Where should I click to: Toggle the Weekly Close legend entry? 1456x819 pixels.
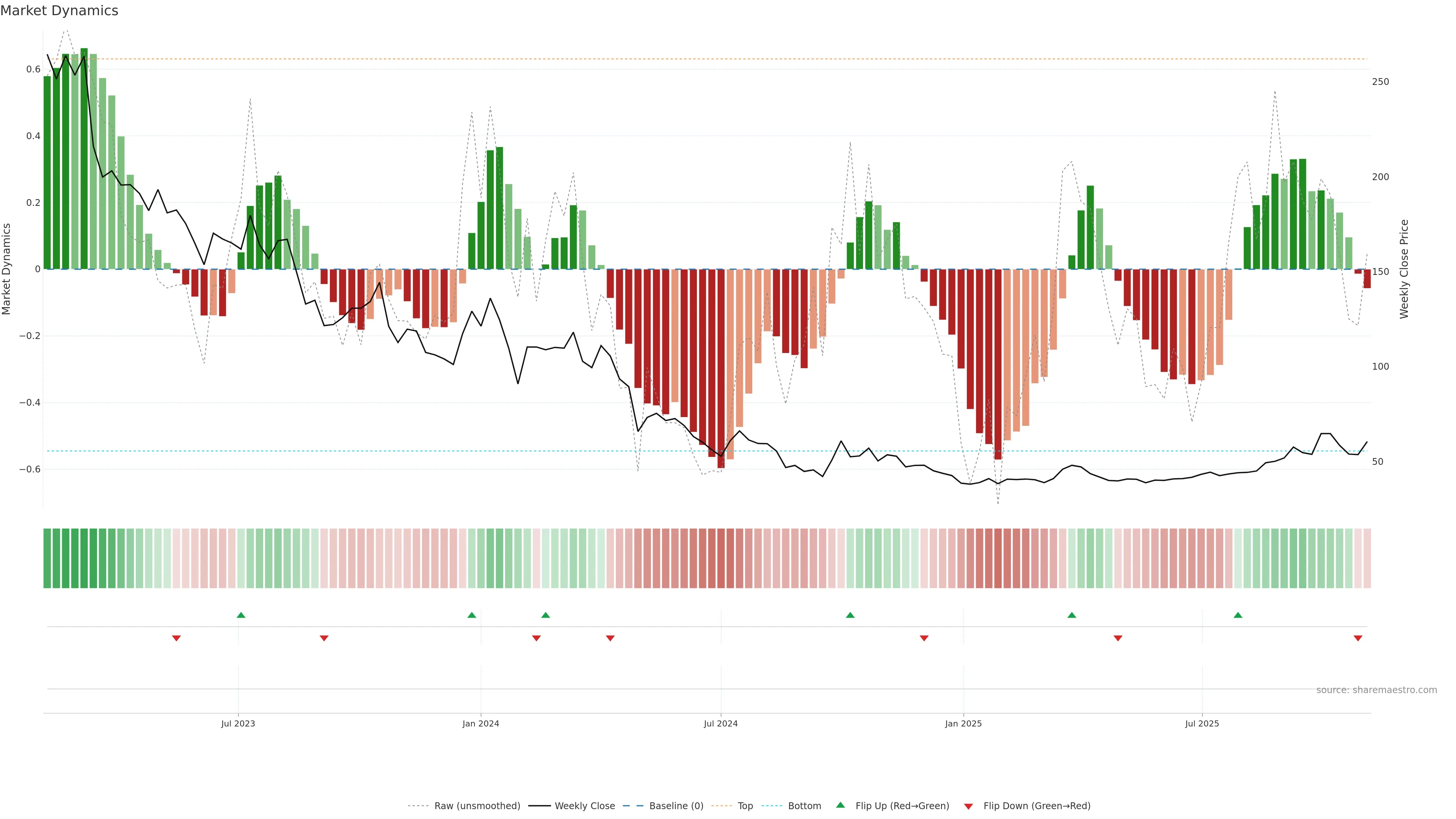pos(584,806)
